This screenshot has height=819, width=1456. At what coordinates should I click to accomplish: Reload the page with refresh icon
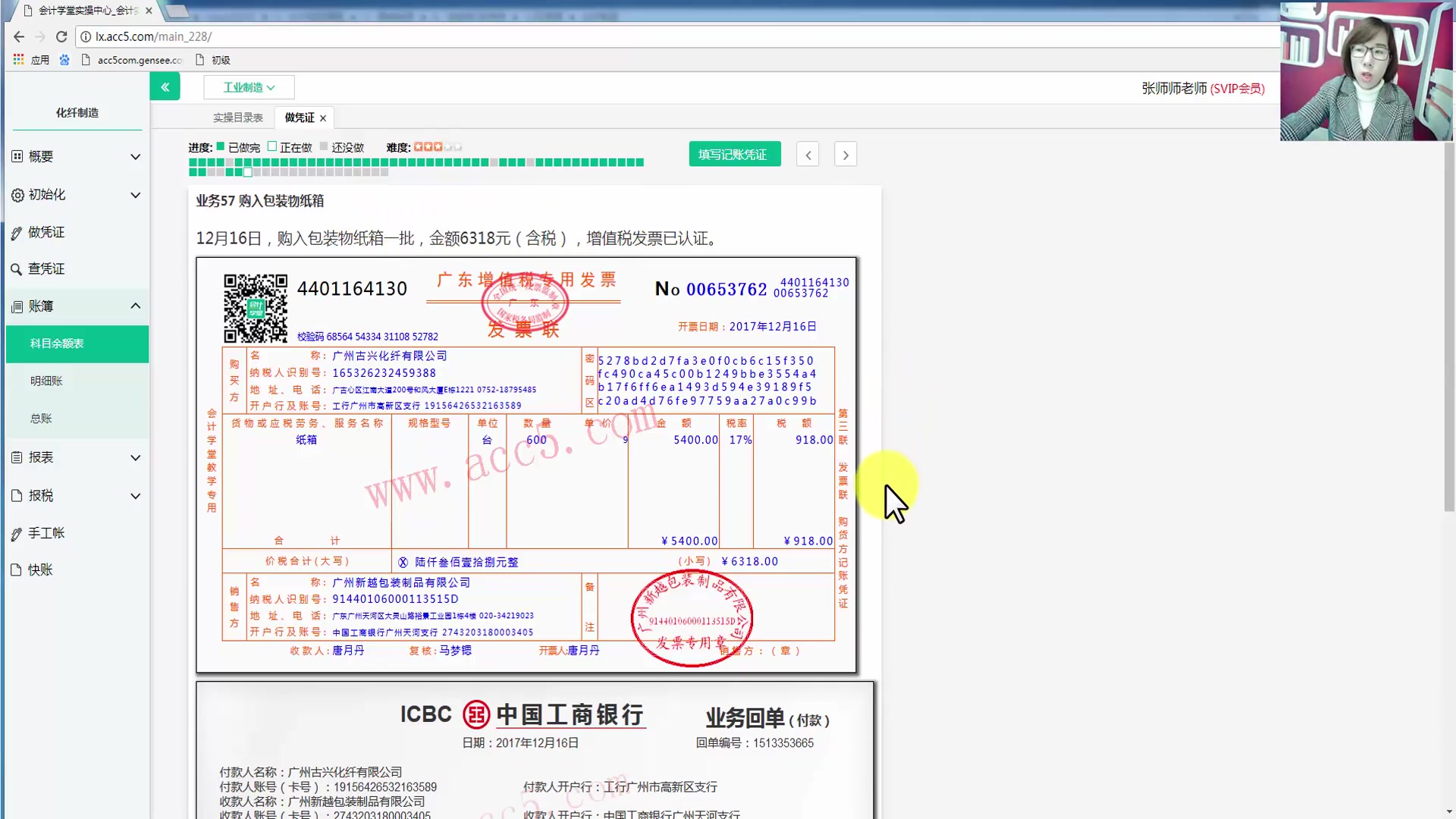[x=61, y=36]
